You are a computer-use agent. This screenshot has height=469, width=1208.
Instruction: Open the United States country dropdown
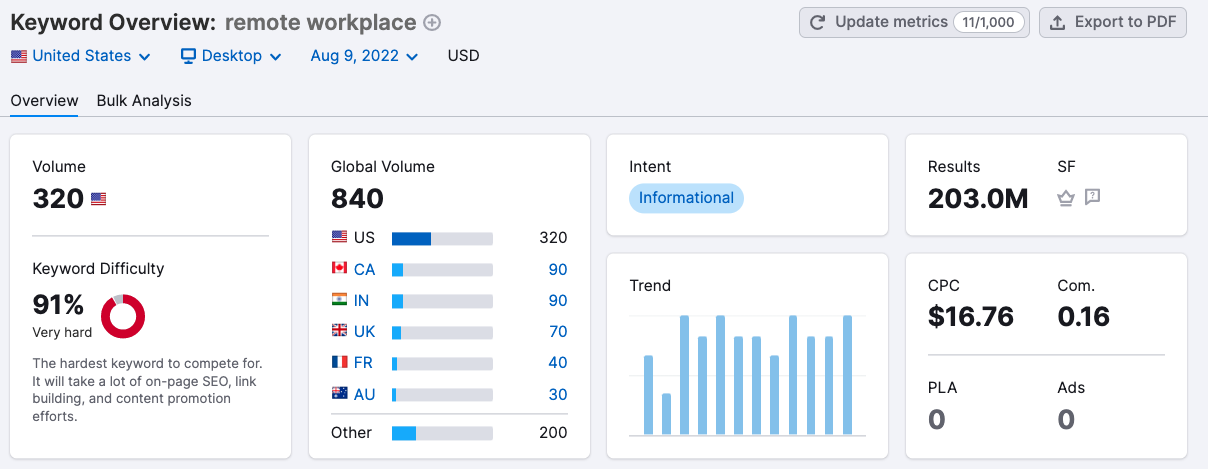(81, 56)
